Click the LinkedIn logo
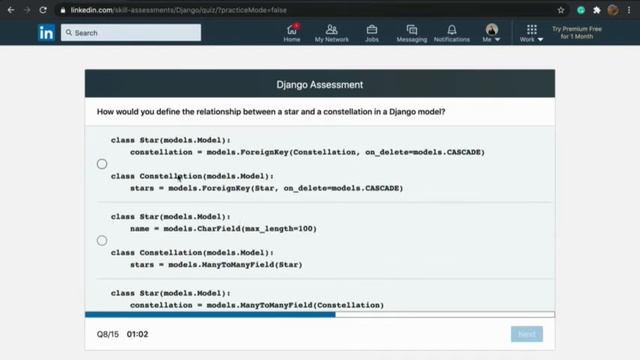Screen dimensions: 640x360 [46, 33]
